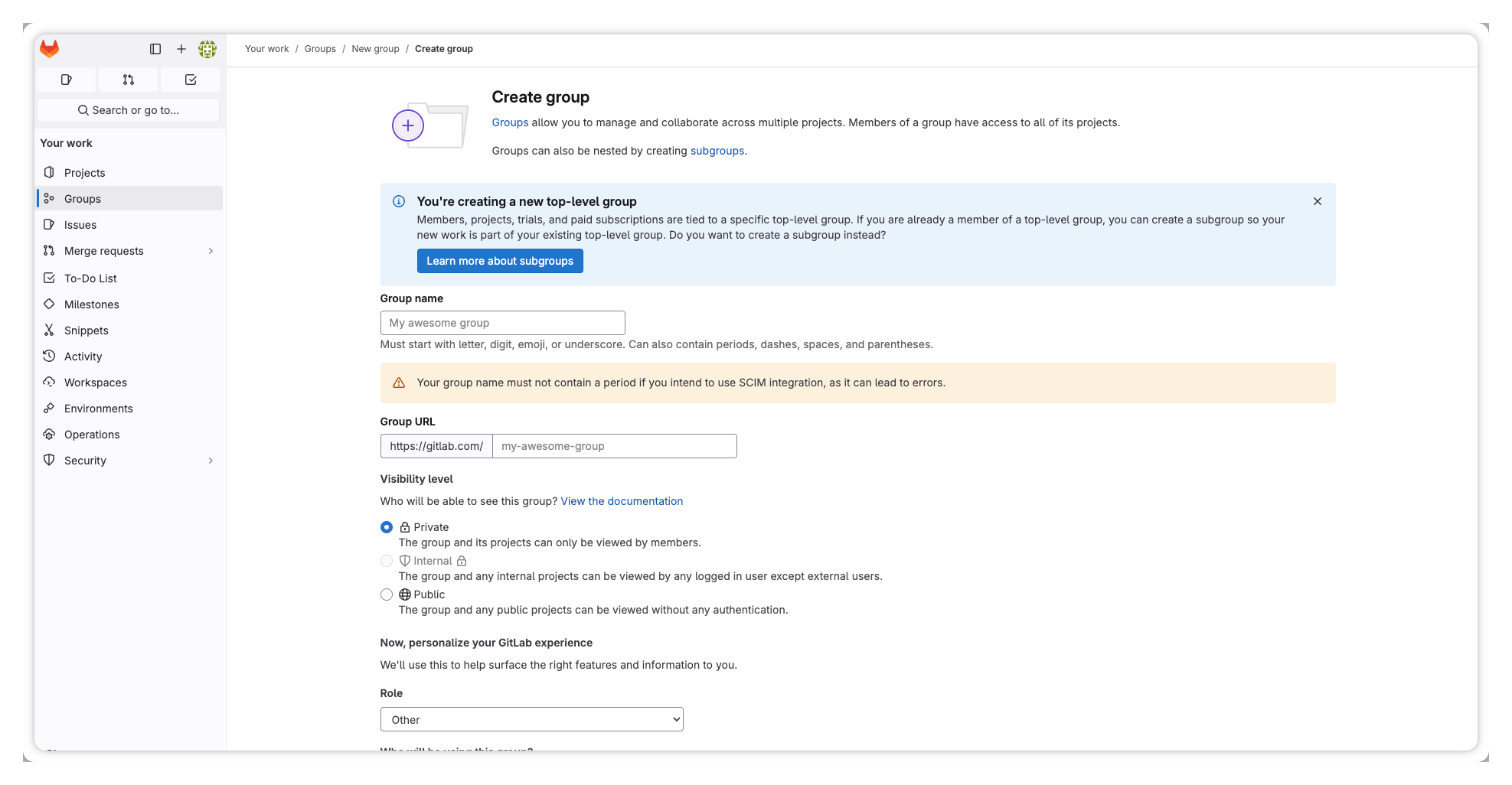The height and width of the screenshot is (785, 1512).
Task: Expand the Merge requests submenu chevron
Action: 211,251
